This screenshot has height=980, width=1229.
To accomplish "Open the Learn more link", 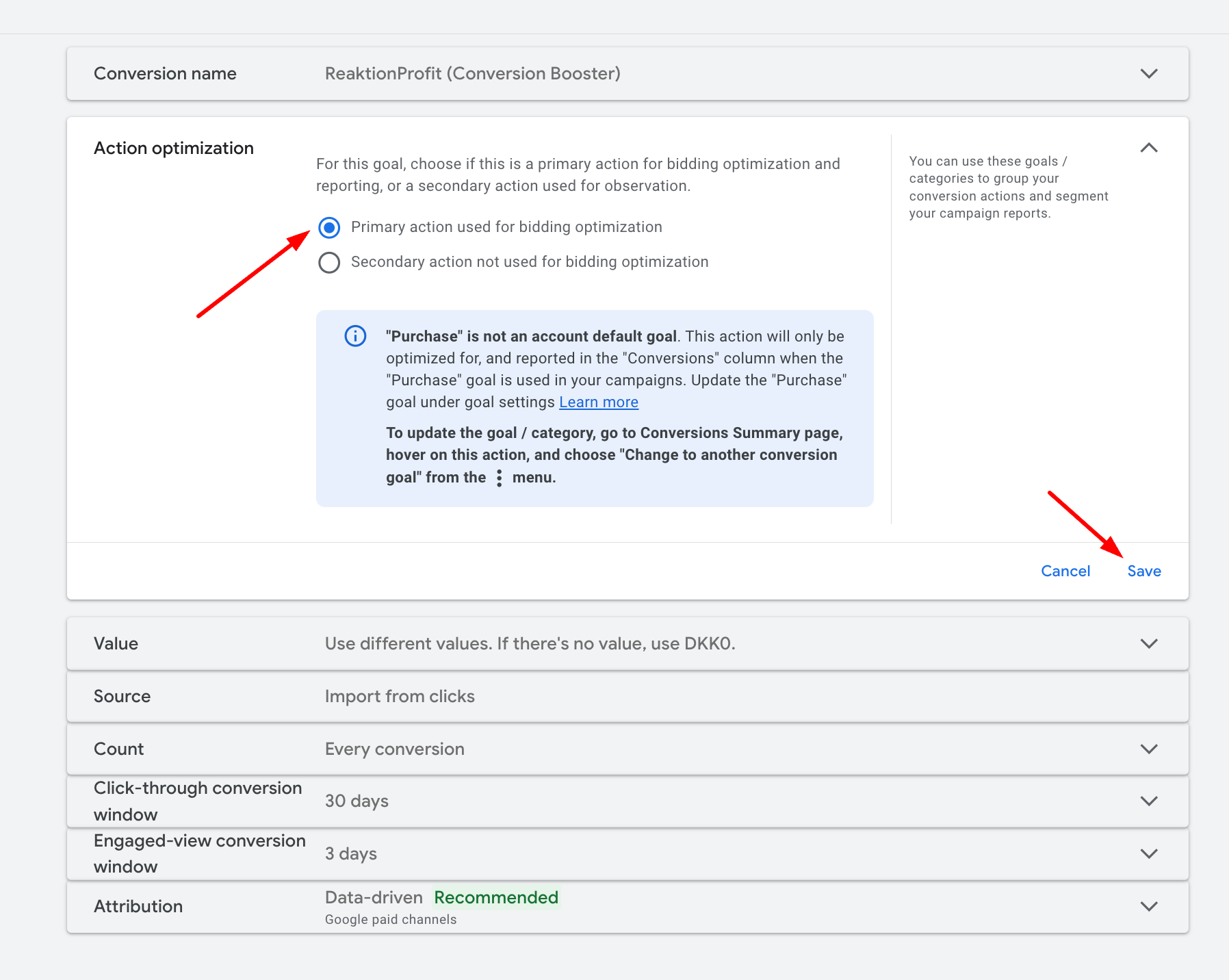I will [x=598, y=402].
